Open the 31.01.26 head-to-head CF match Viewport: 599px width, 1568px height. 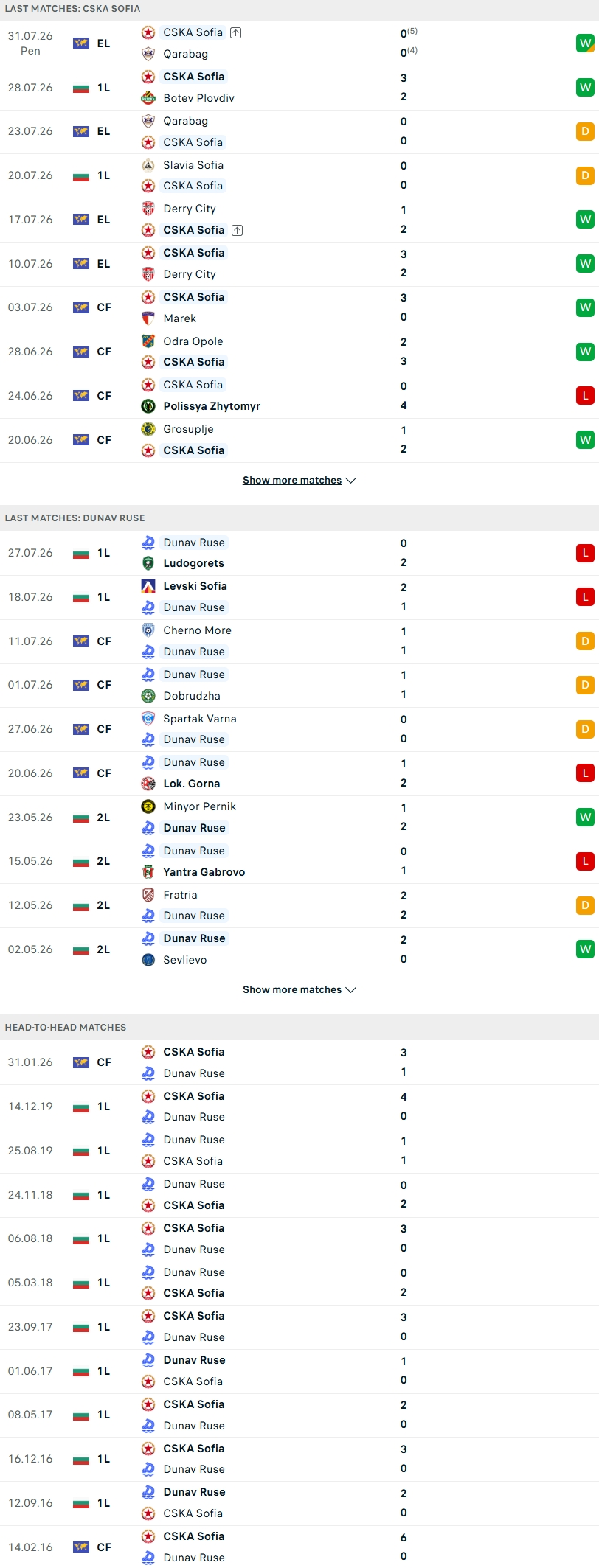(299, 1062)
